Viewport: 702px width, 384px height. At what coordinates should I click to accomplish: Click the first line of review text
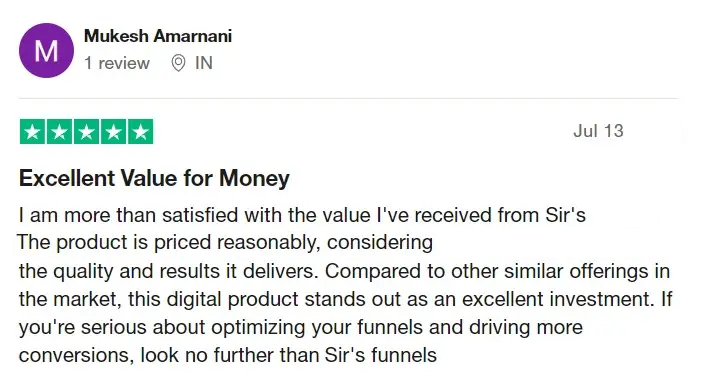coord(302,215)
